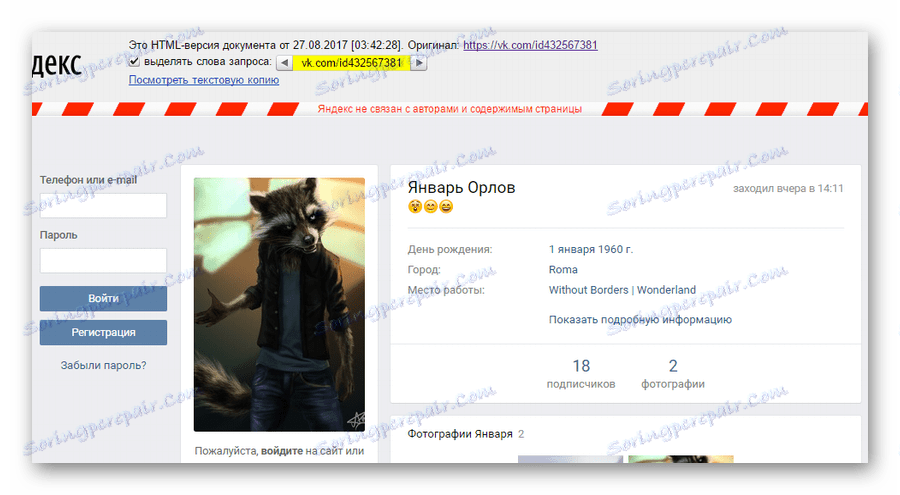Select the highlighted vk.com/id432567381 query field
This screenshot has width=900, height=495.
(352, 63)
